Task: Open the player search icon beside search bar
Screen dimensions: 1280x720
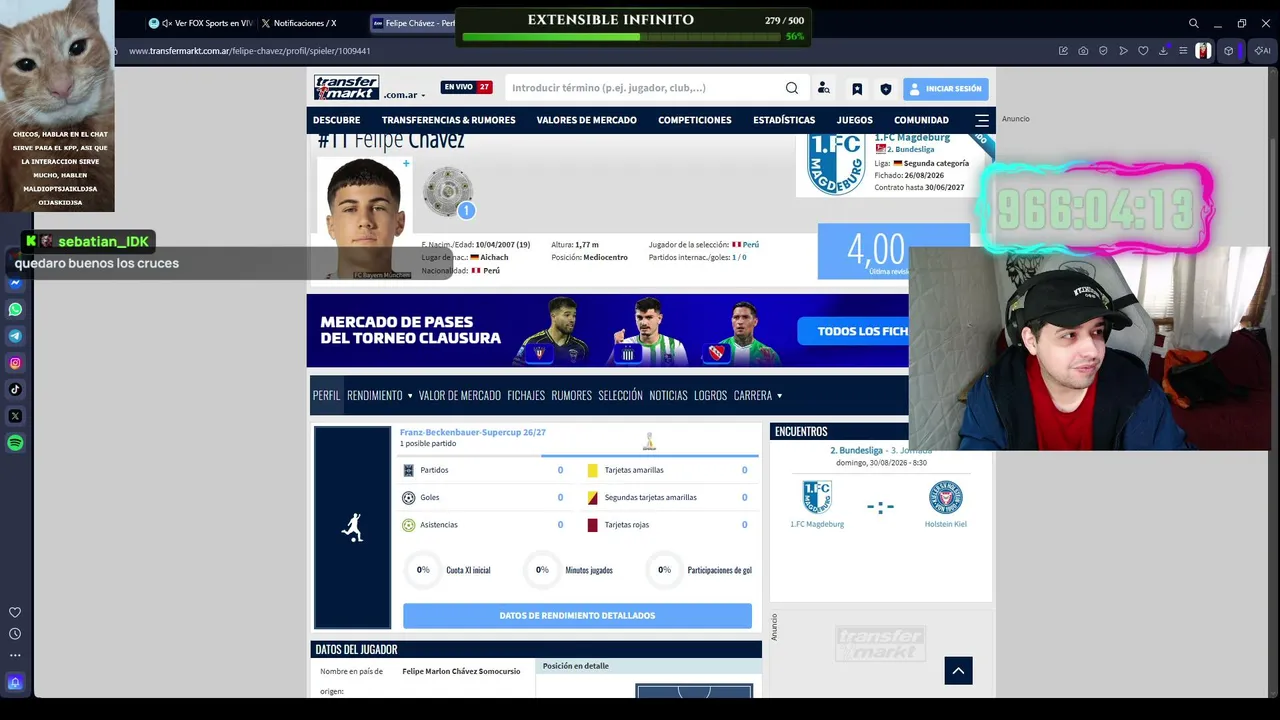Action: click(824, 88)
